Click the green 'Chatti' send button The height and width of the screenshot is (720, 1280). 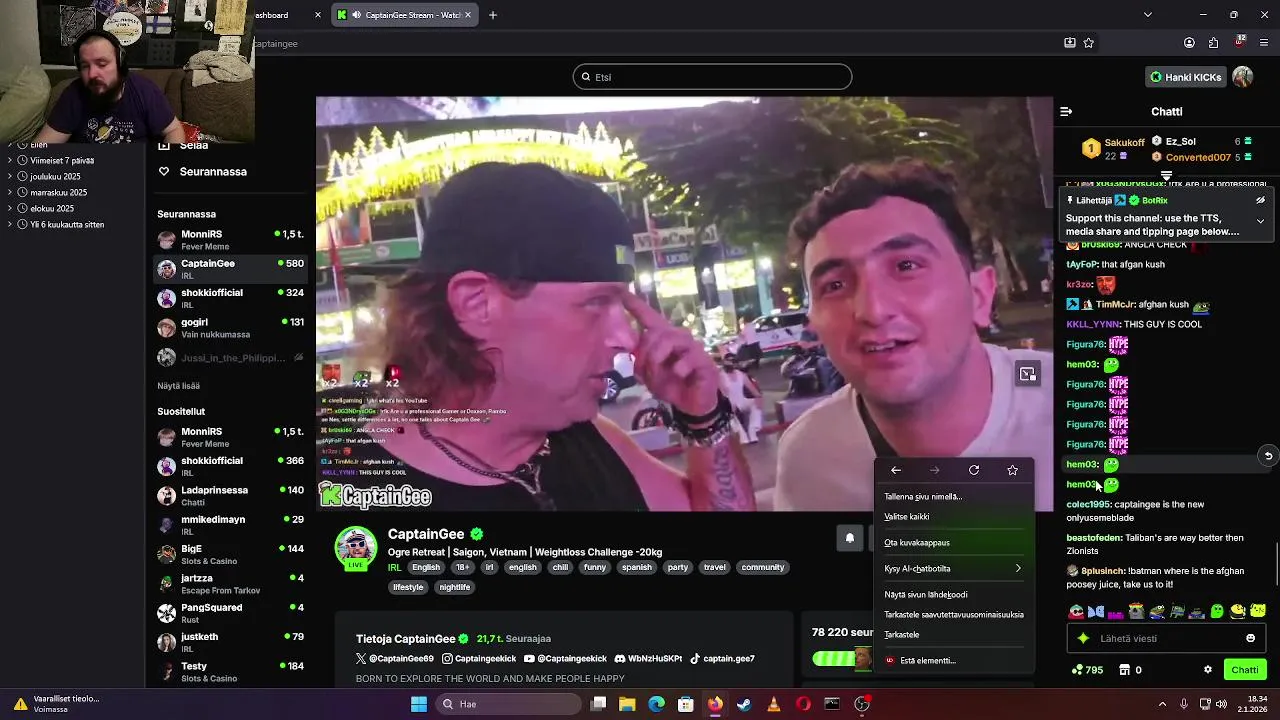pyautogui.click(x=1245, y=670)
